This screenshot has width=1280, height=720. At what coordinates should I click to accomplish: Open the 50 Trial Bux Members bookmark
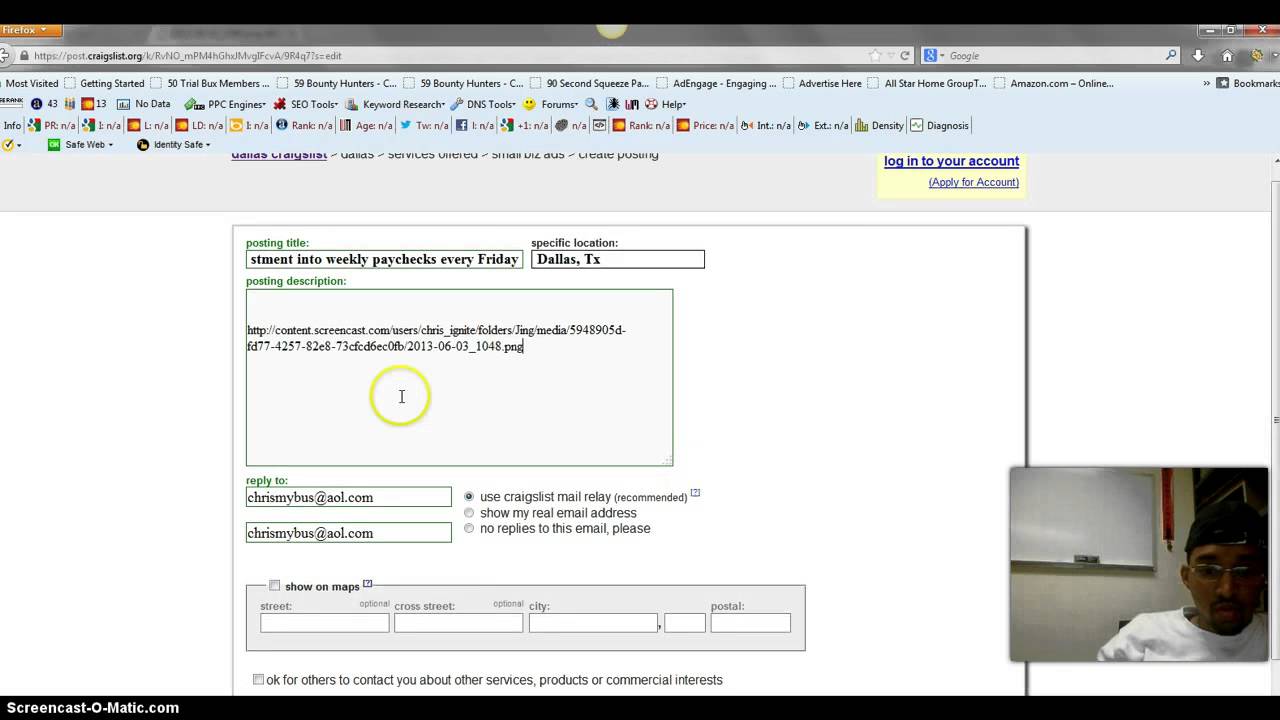tap(210, 83)
